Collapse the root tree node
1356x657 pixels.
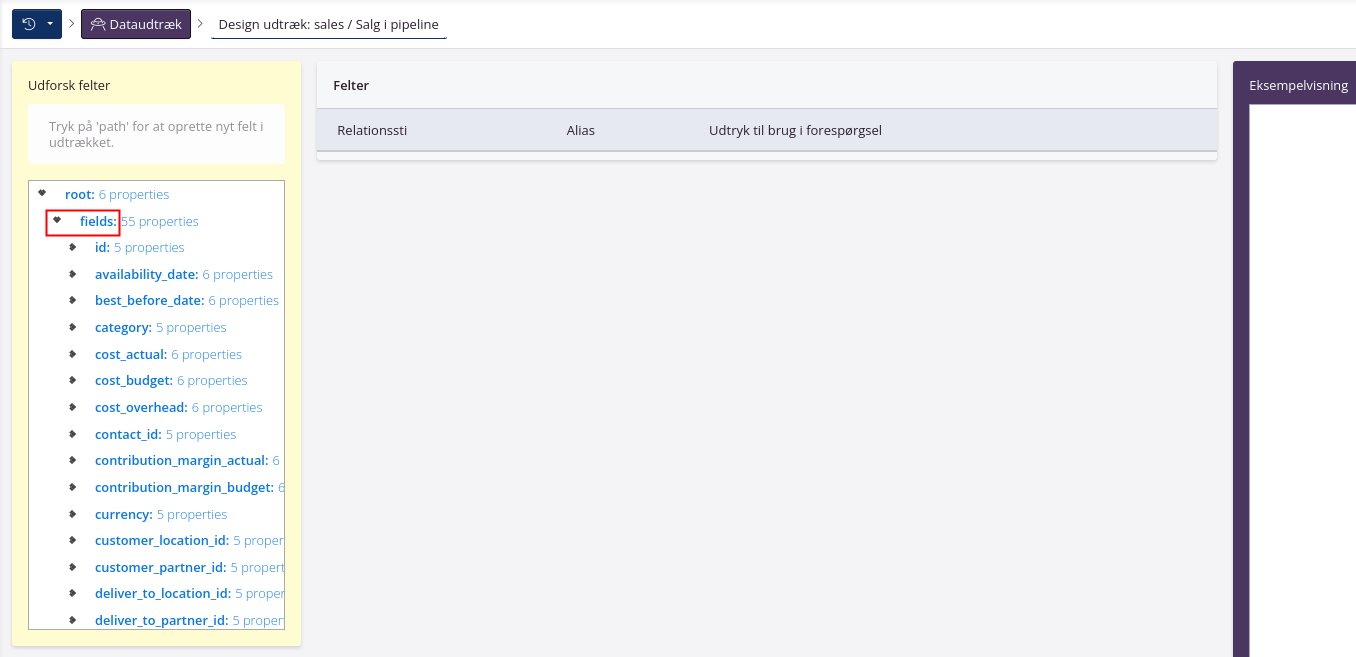coord(42,193)
